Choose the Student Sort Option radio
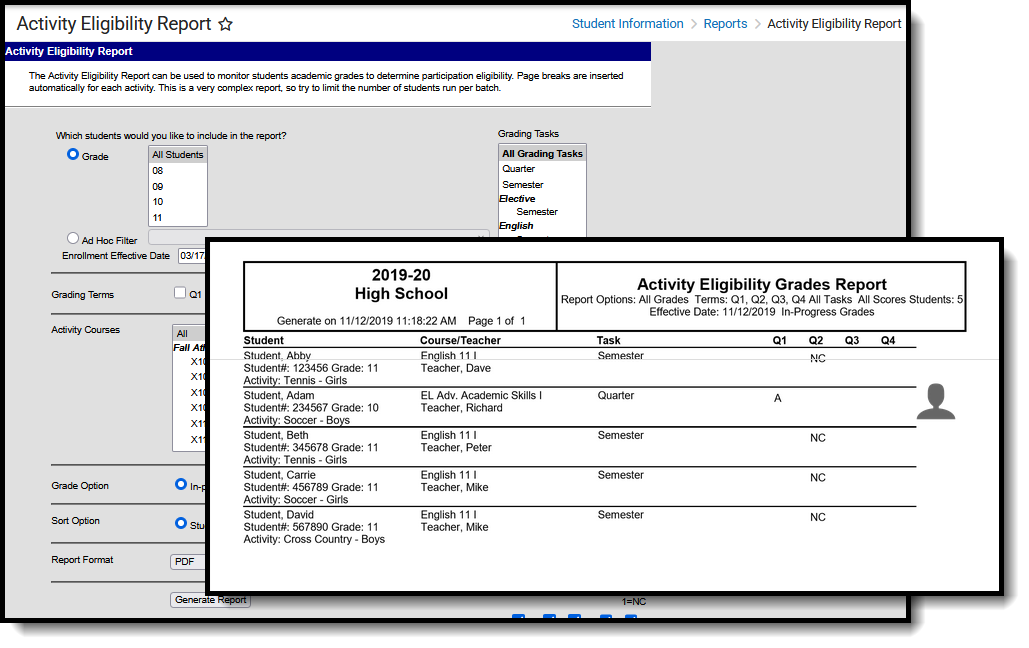This screenshot has width=1029, height=648. pyautogui.click(x=181, y=524)
